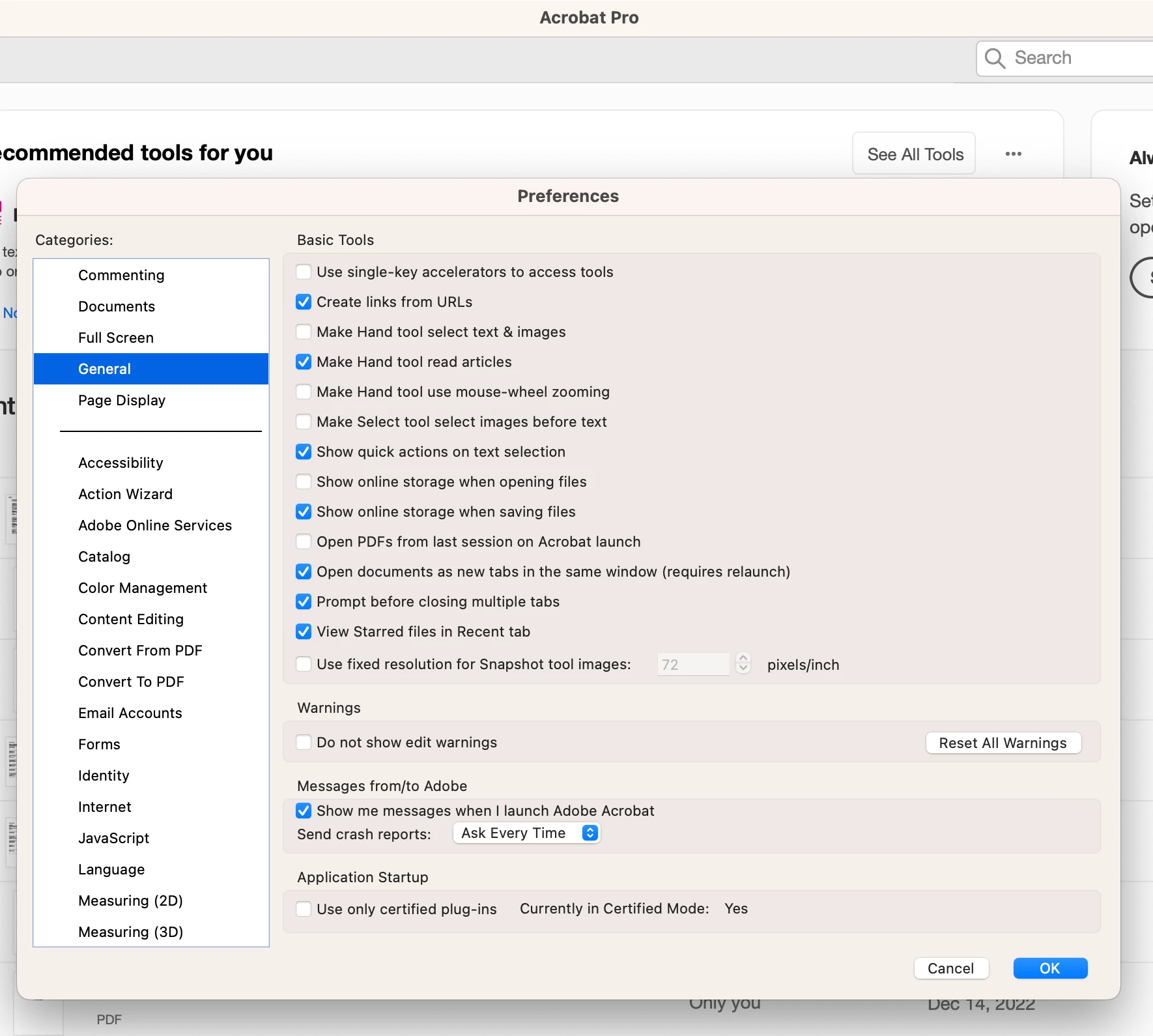Enable Make Hand tool select text & images

tap(304, 332)
